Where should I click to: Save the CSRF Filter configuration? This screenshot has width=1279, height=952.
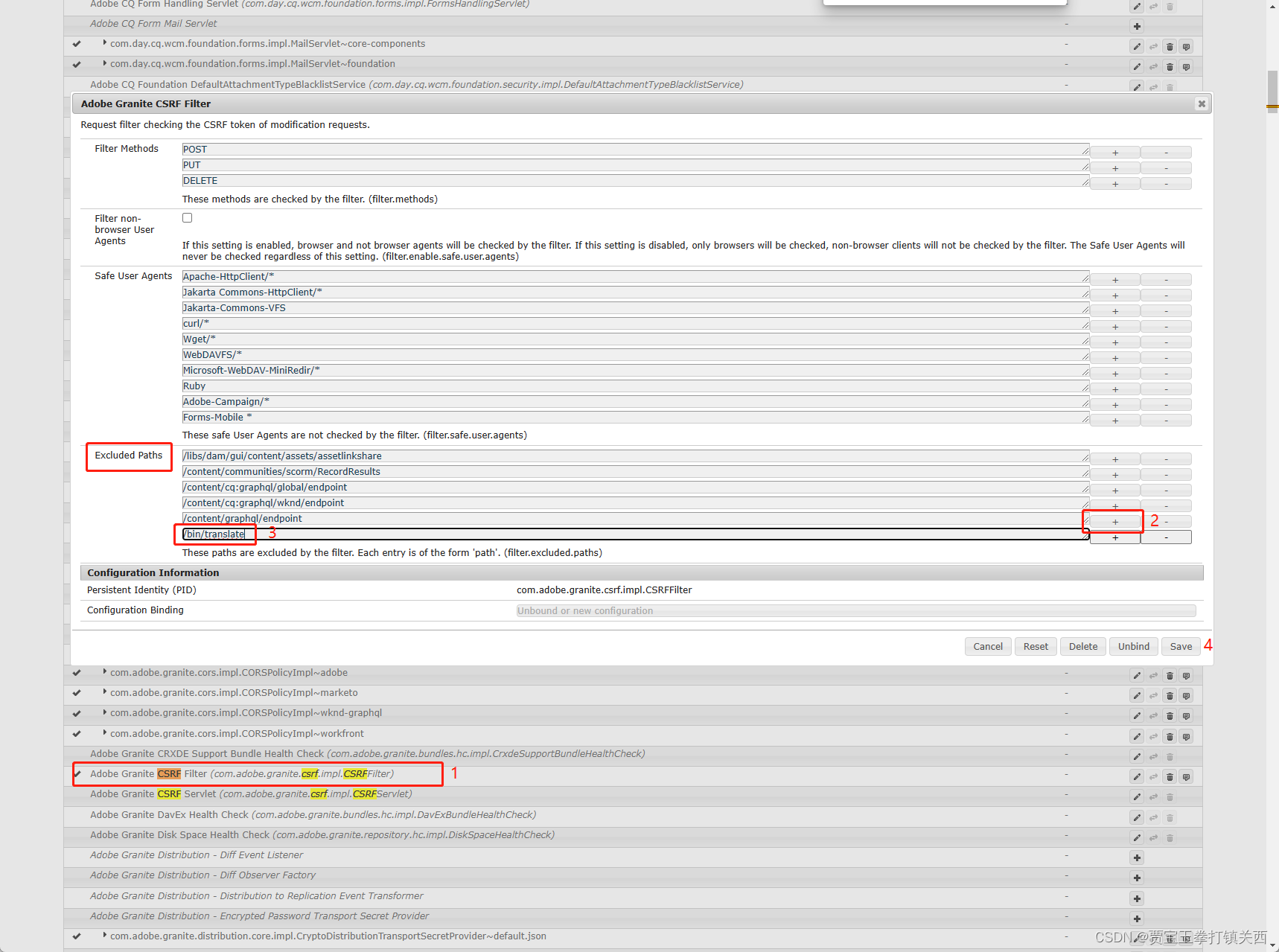tap(1181, 646)
